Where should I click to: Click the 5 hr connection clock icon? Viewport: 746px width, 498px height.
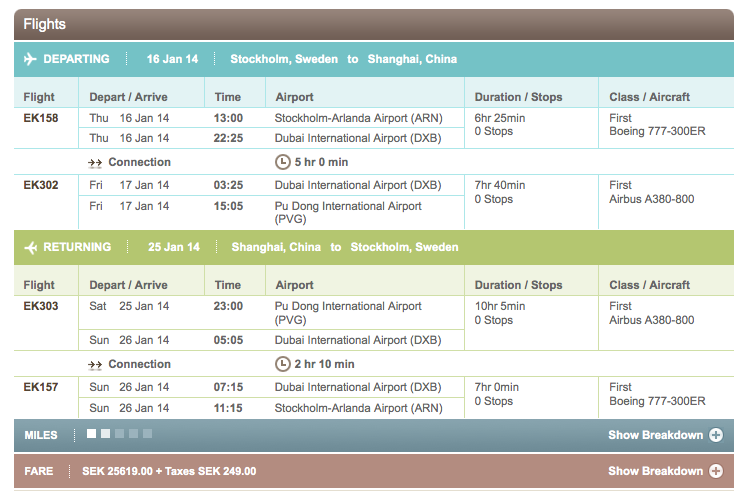pyautogui.click(x=283, y=162)
